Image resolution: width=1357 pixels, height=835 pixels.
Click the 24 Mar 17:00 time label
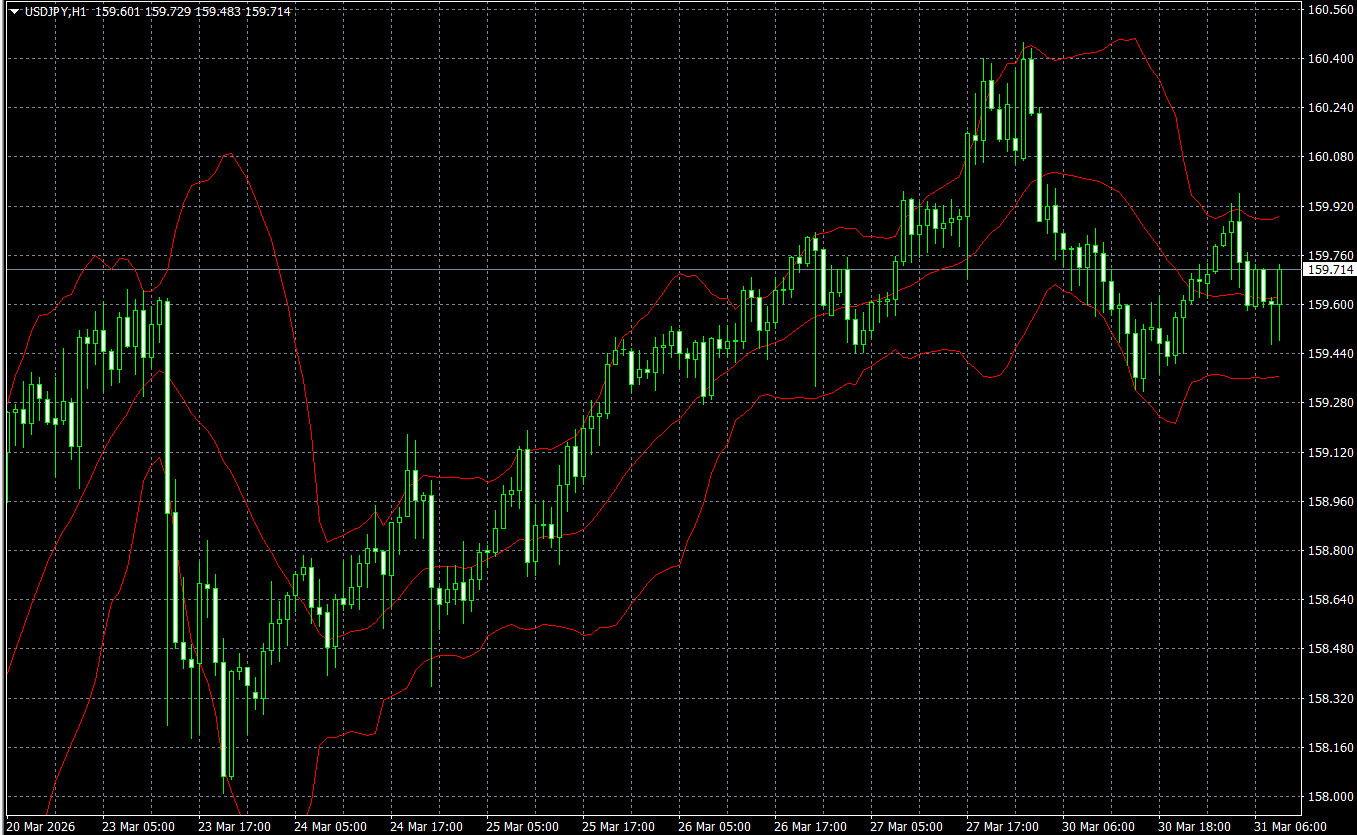[426, 827]
